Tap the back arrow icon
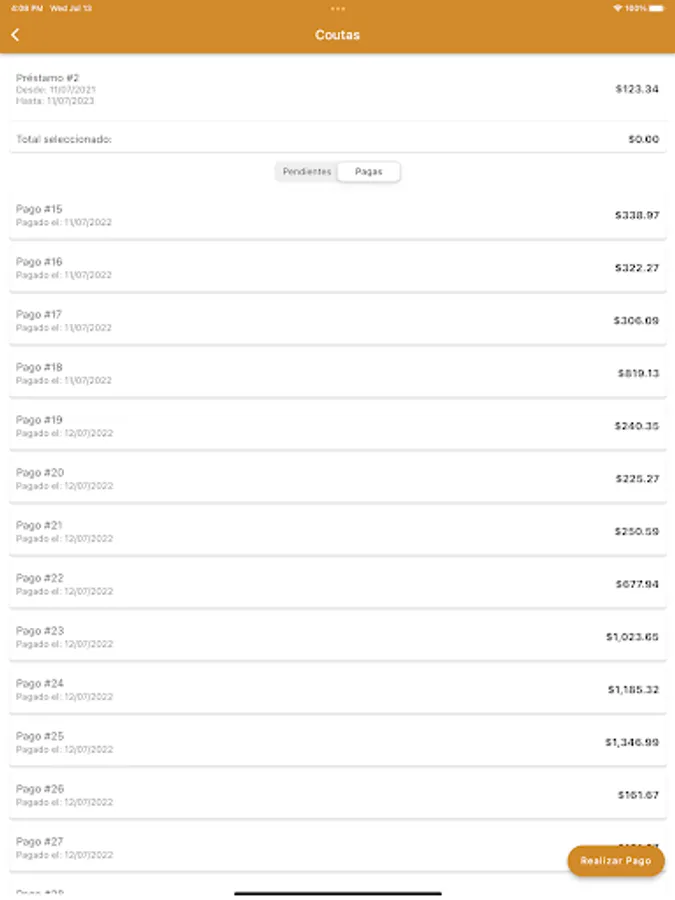The height and width of the screenshot is (900, 675). tap(15, 35)
